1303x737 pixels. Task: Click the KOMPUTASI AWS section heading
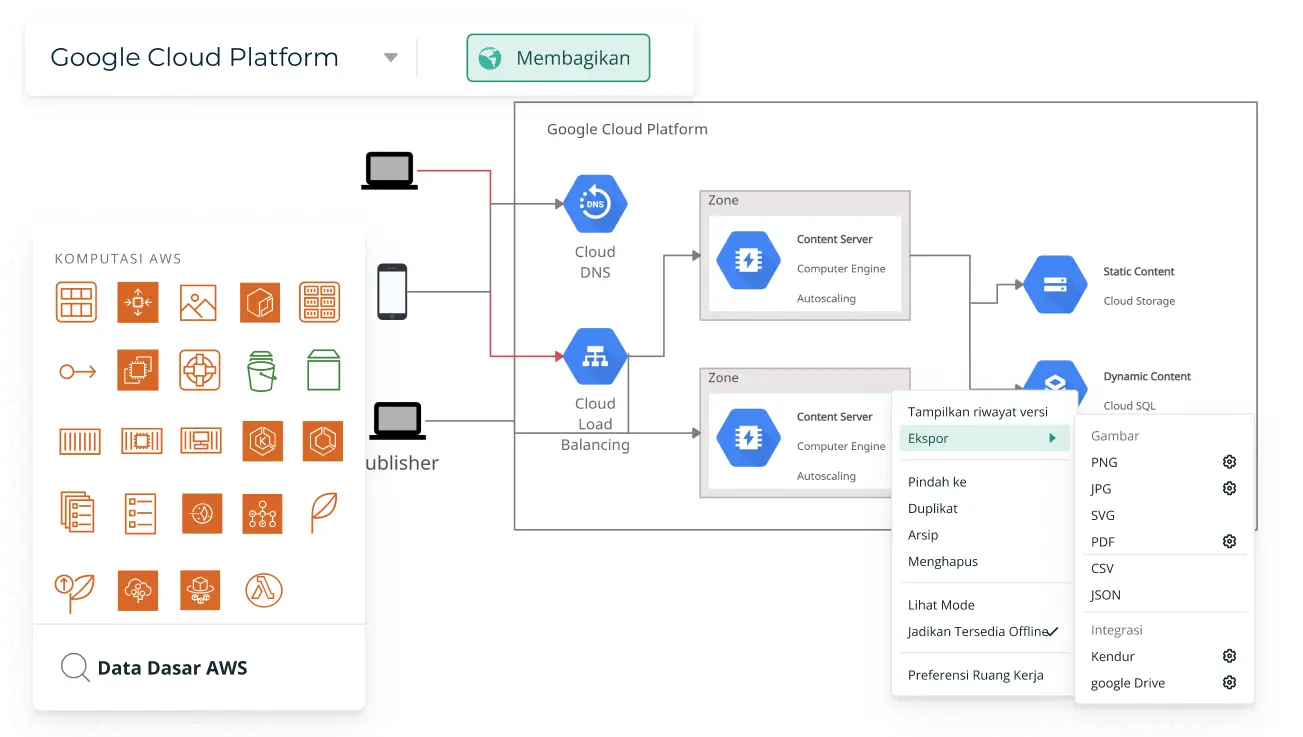click(118, 258)
